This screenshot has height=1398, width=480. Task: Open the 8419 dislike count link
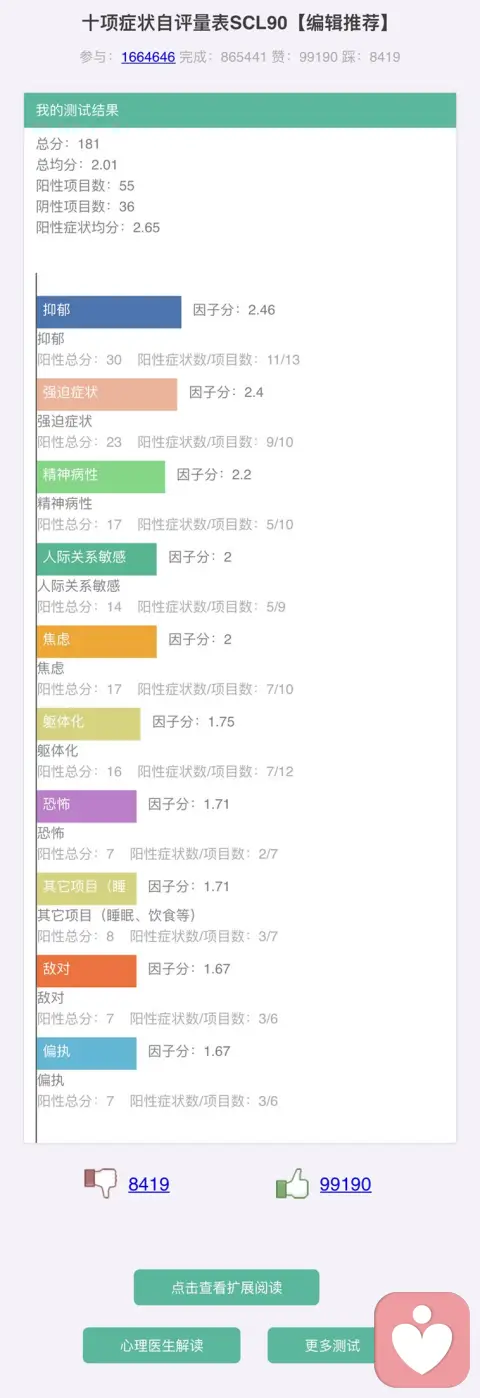[x=149, y=1185]
